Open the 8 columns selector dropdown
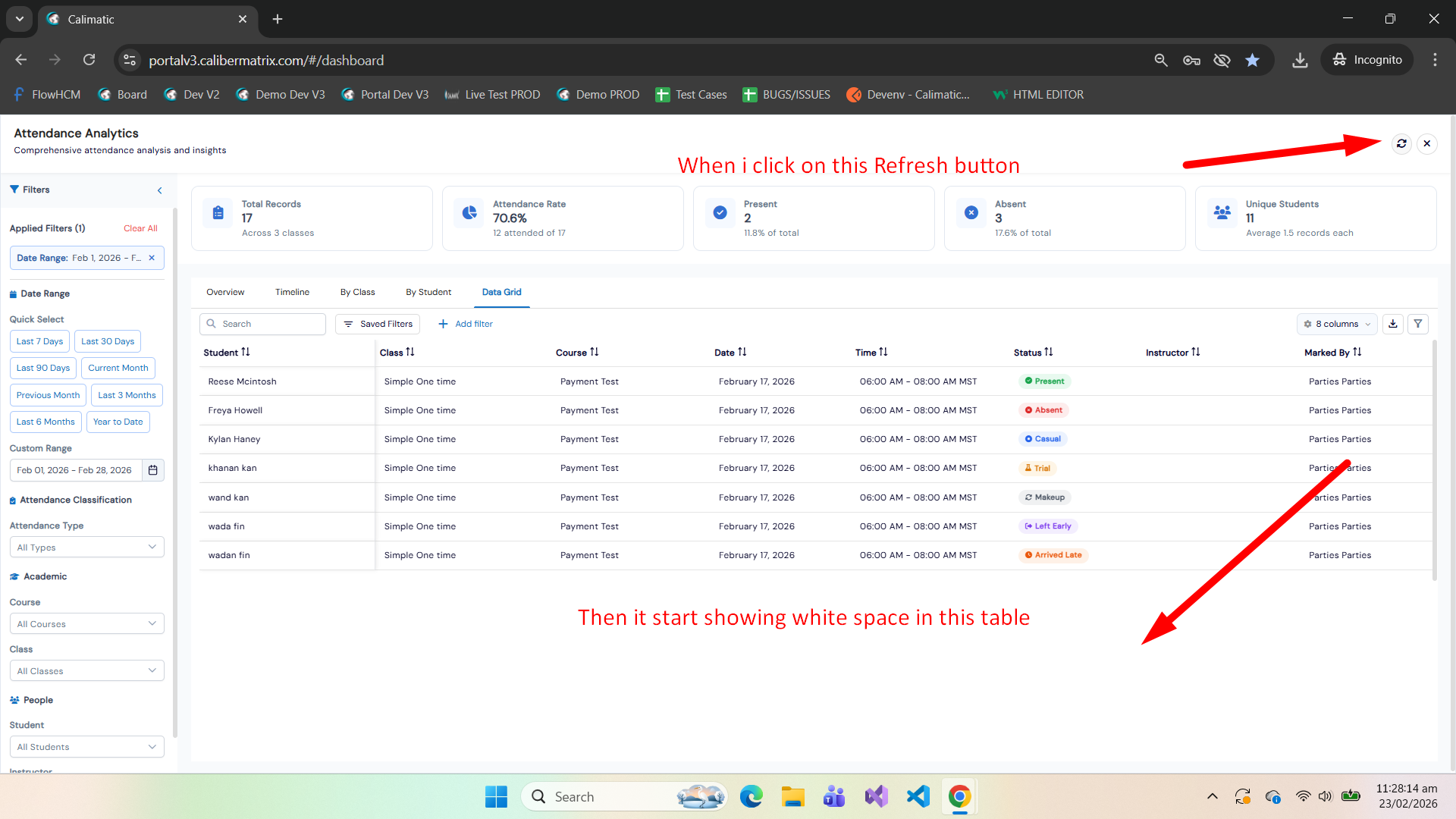This screenshot has width=1456, height=819. tap(1337, 324)
